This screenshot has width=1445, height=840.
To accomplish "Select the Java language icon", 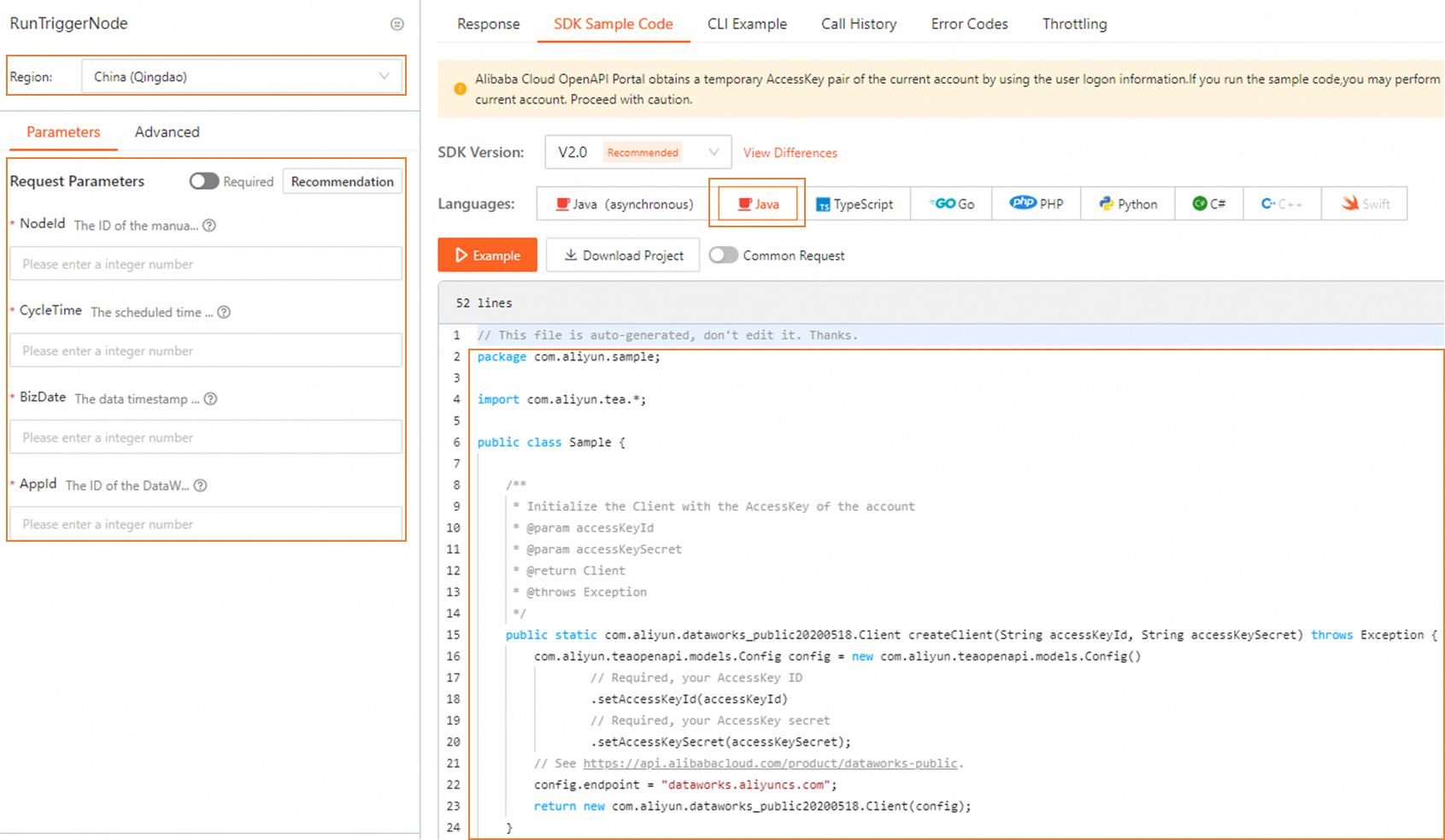I will tap(757, 203).
